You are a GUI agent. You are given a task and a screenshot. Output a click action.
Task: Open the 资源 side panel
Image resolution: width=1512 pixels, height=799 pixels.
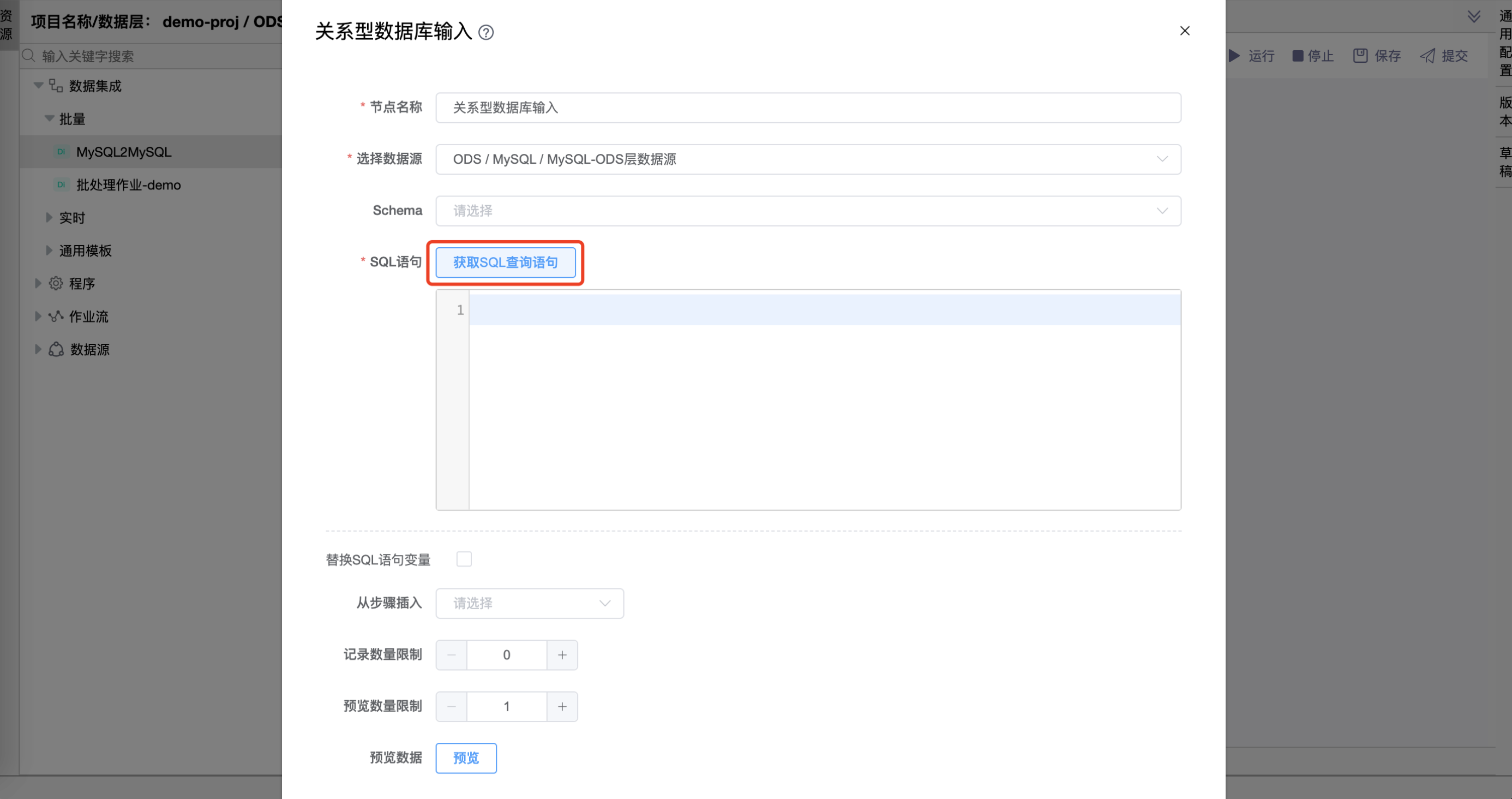[7, 23]
